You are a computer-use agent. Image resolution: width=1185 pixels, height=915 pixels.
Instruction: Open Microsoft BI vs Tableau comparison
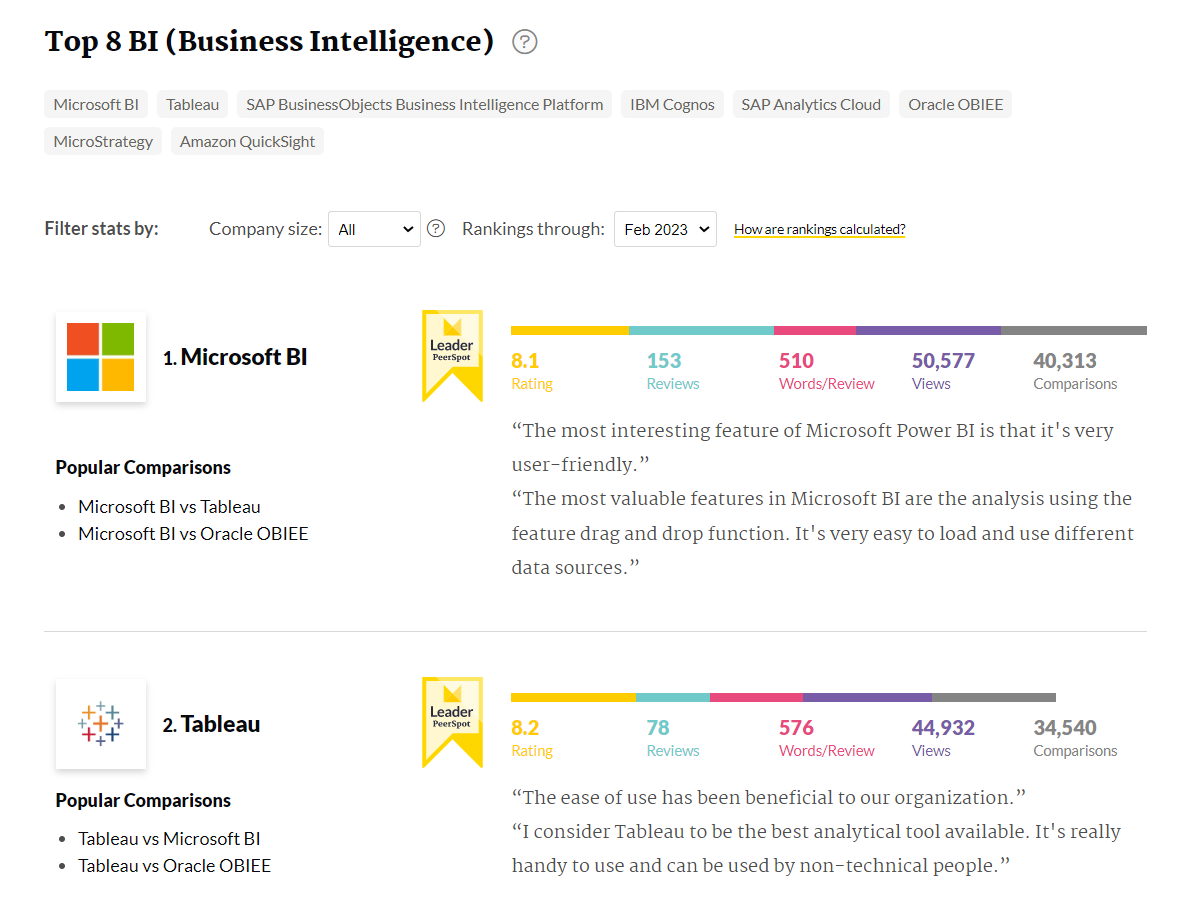pos(169,506)
